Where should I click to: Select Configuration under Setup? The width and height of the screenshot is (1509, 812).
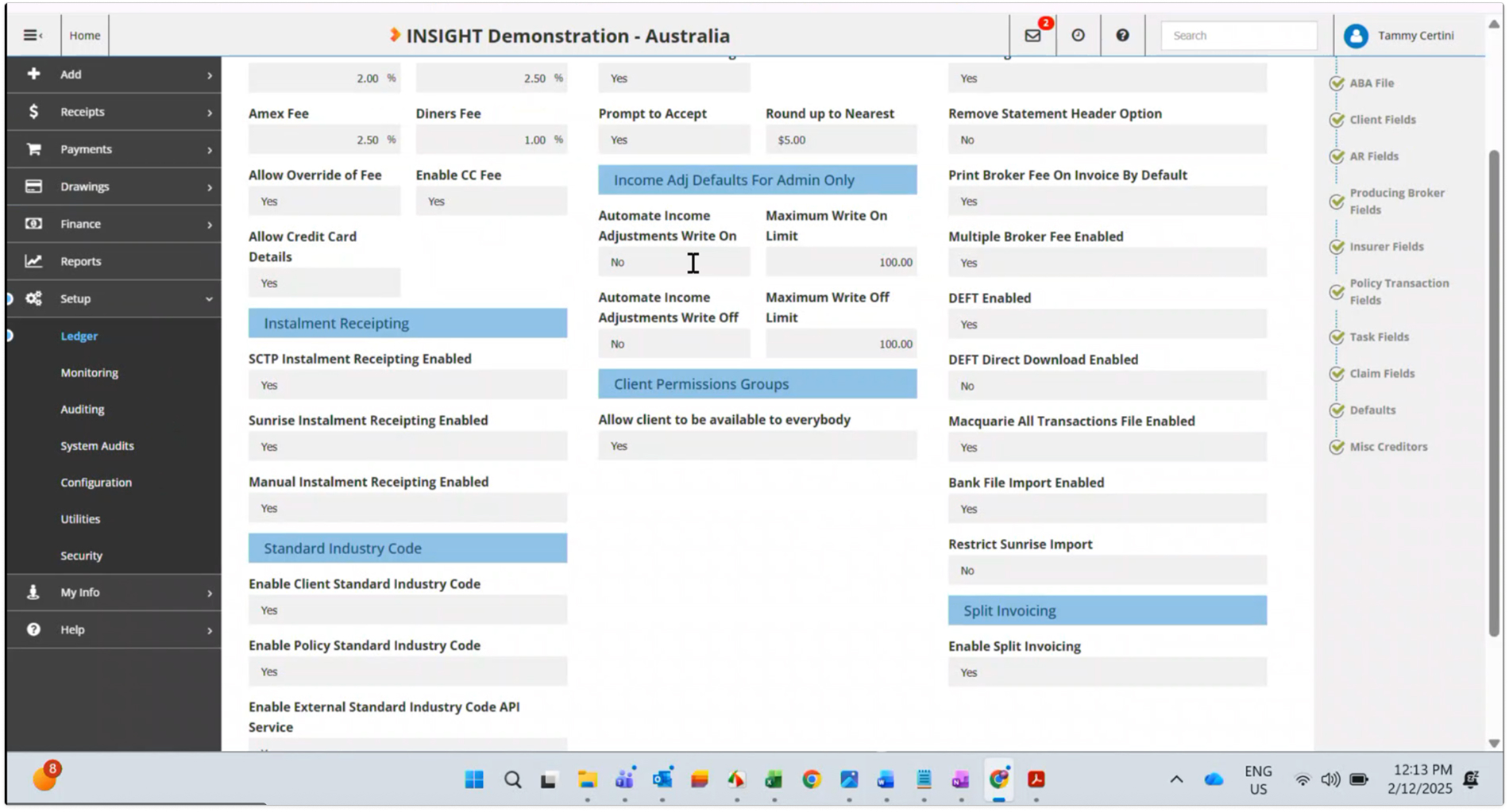tap(96, 482)
